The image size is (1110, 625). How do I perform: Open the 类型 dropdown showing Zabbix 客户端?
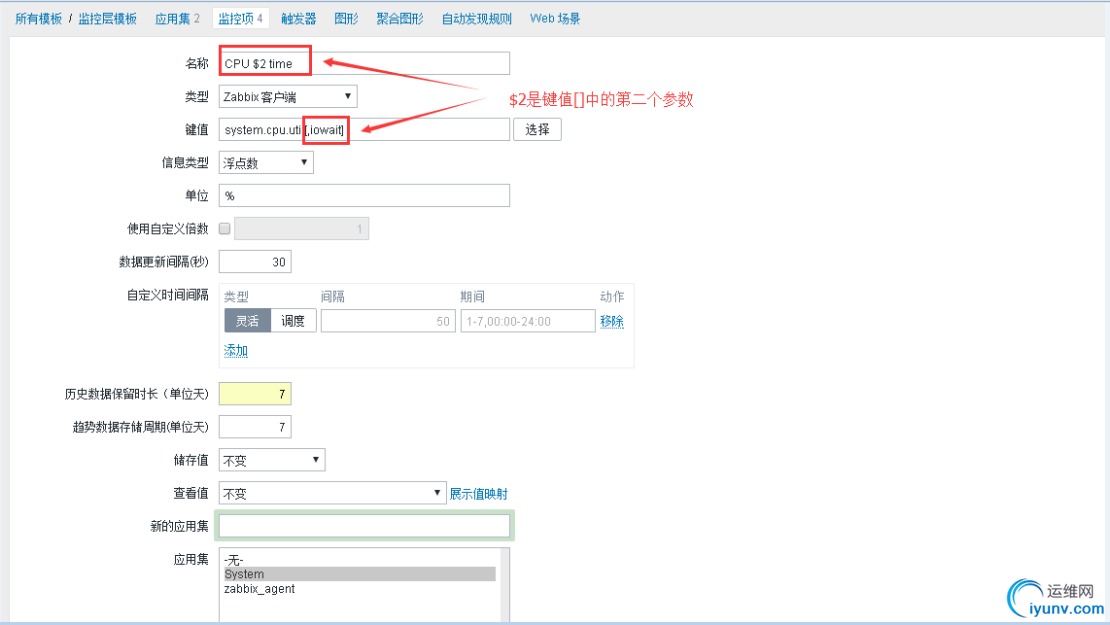click(x=287, y=96)
